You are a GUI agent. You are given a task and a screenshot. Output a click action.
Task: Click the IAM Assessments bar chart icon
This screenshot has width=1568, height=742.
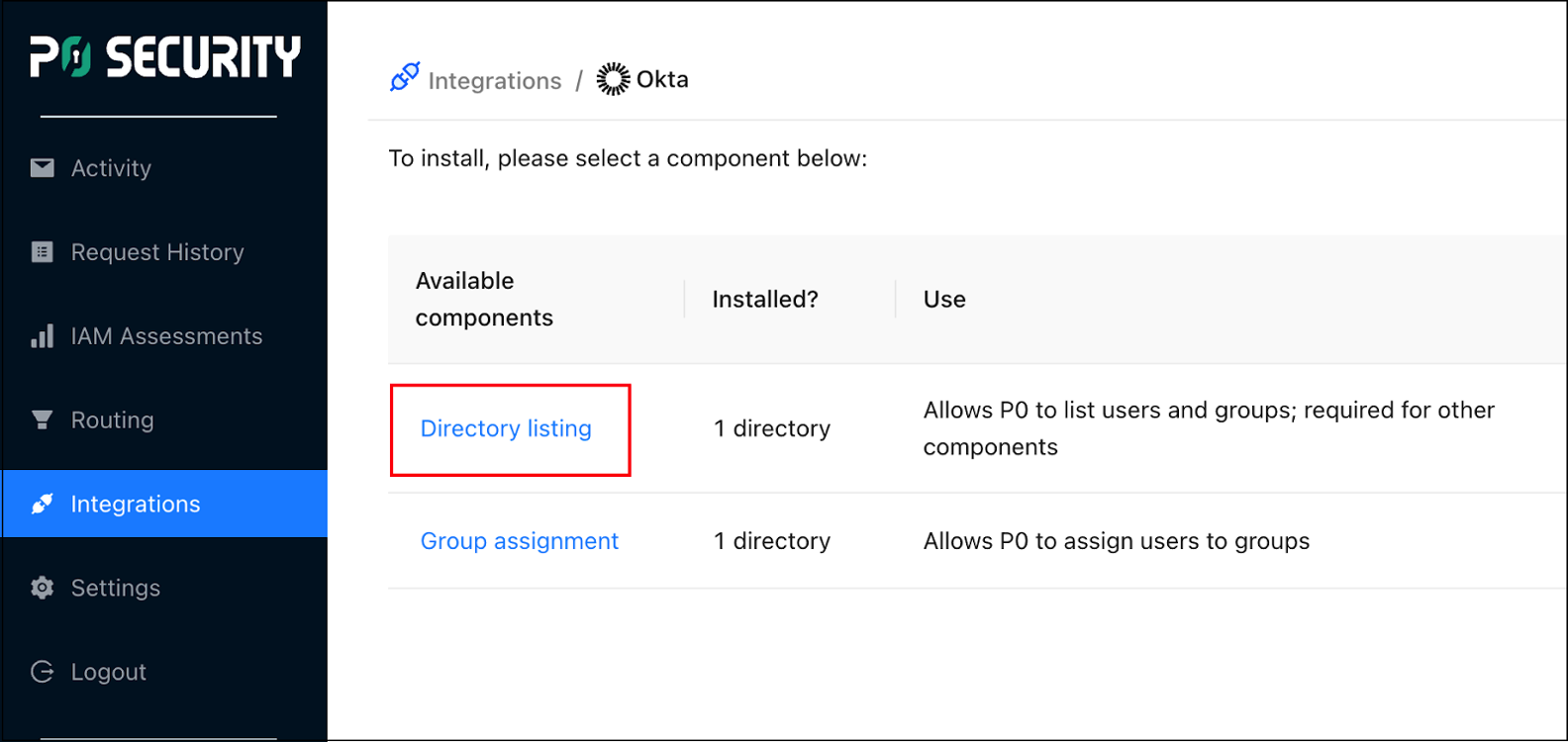42,336
